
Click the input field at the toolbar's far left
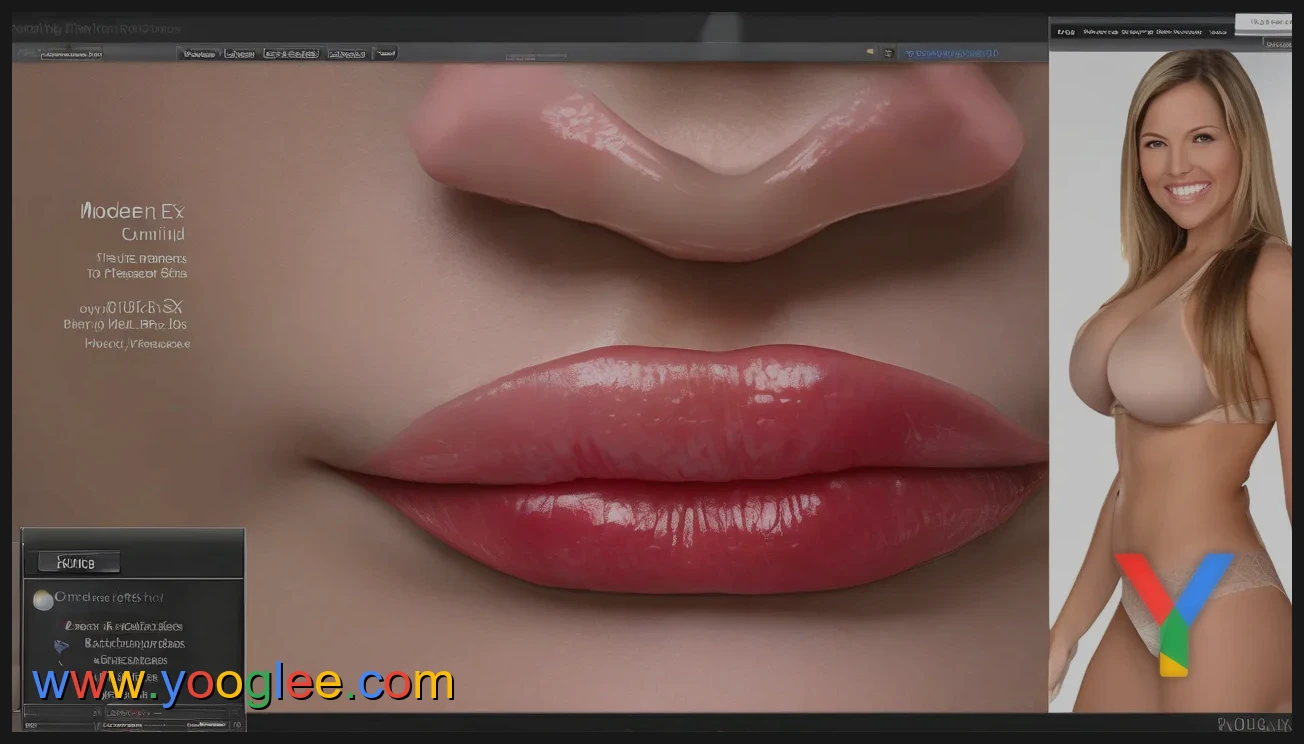coord(71,54)
